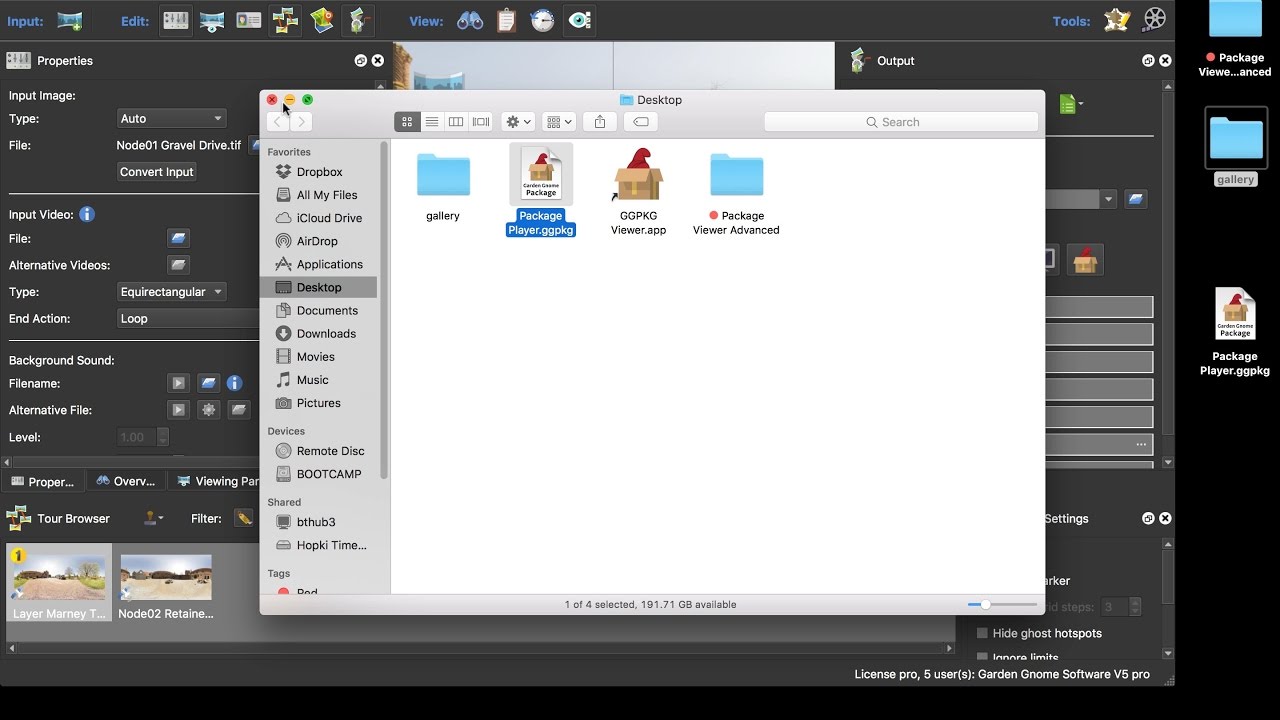Toggle the Hide ghost hotspots checkbox
1280x720 pixels.
[982, 633]
